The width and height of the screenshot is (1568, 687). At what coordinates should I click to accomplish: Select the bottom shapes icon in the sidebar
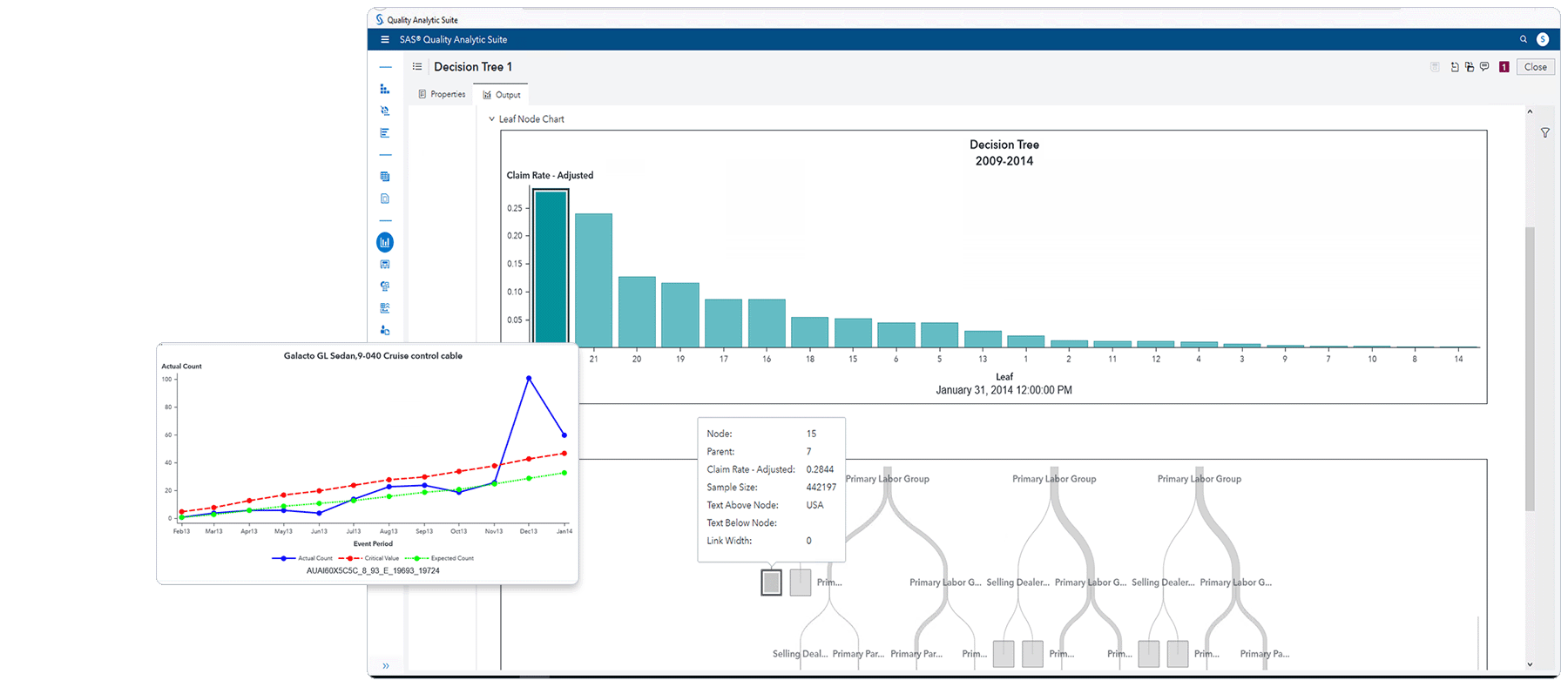385,330
